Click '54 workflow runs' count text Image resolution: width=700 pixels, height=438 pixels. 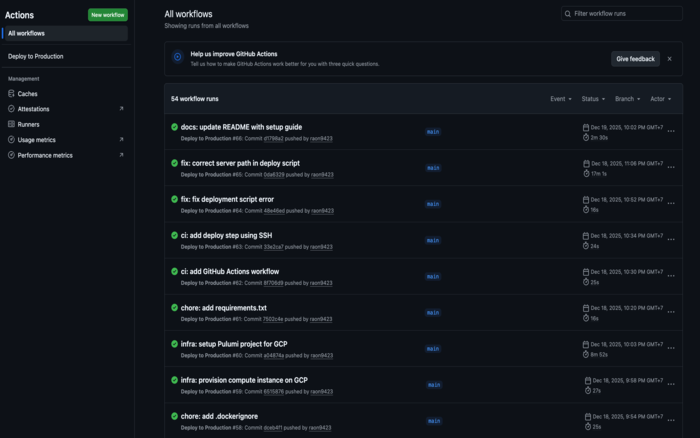(x=195, y=99)
